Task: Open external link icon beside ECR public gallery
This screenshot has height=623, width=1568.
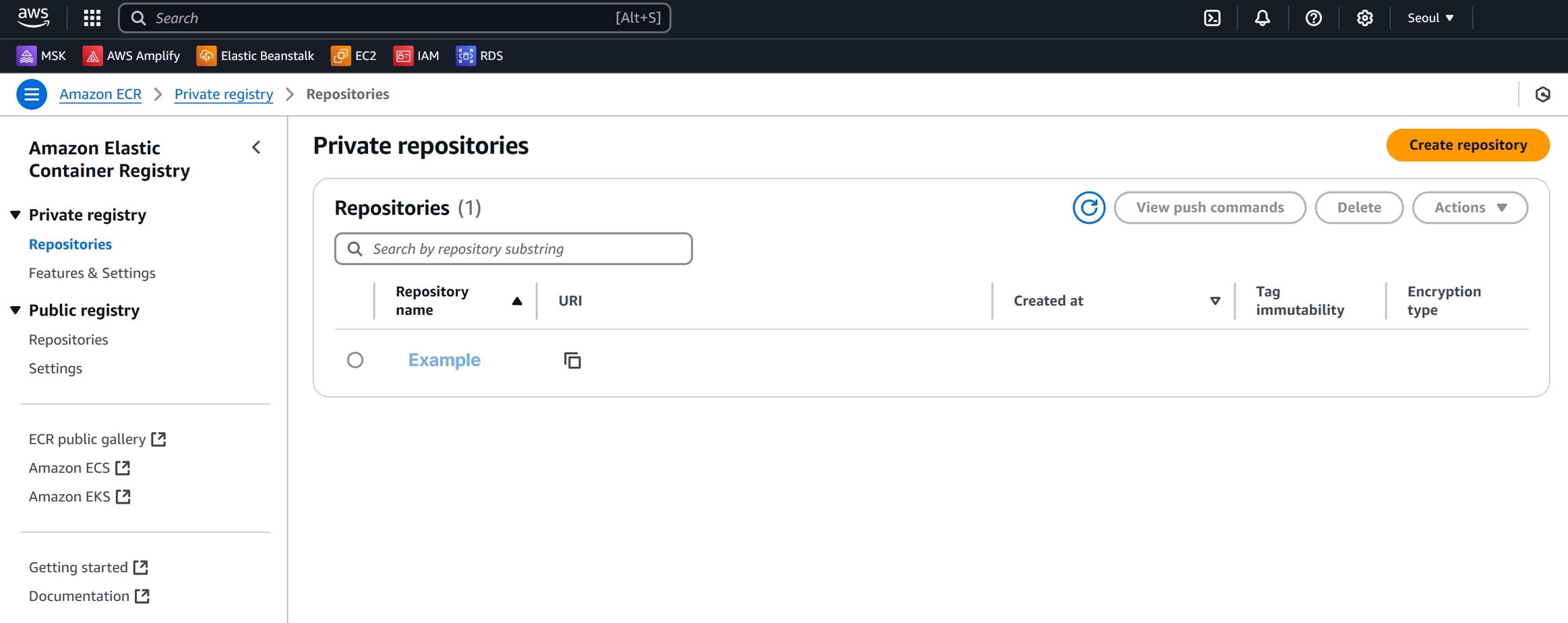Action: point(158,440)
